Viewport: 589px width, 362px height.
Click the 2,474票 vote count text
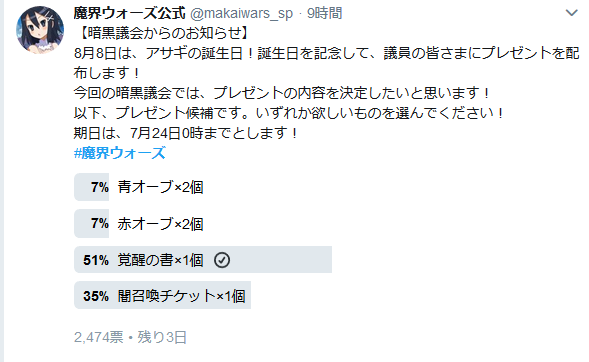click(98, 337)
